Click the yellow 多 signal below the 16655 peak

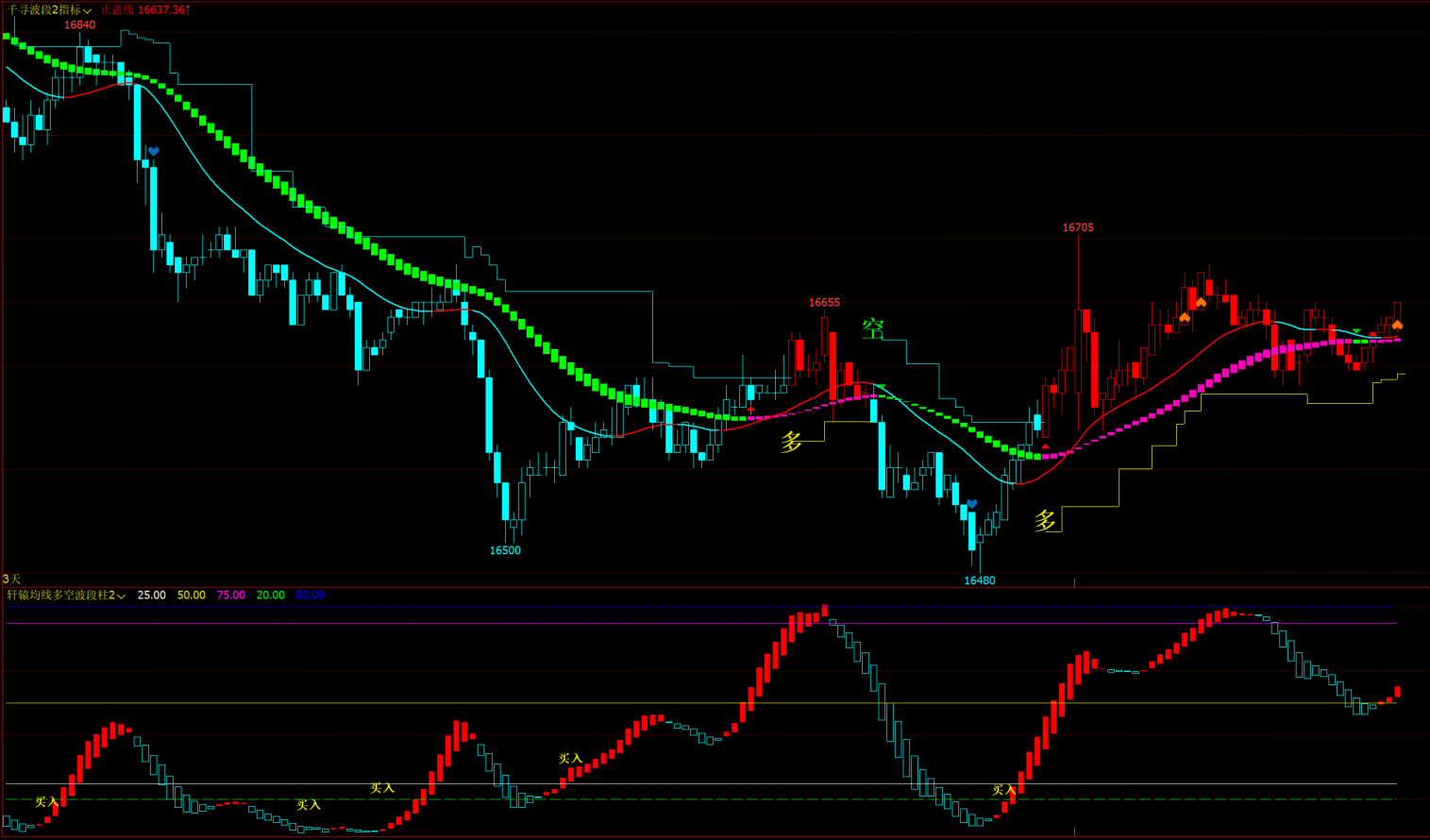pos(791,441)
